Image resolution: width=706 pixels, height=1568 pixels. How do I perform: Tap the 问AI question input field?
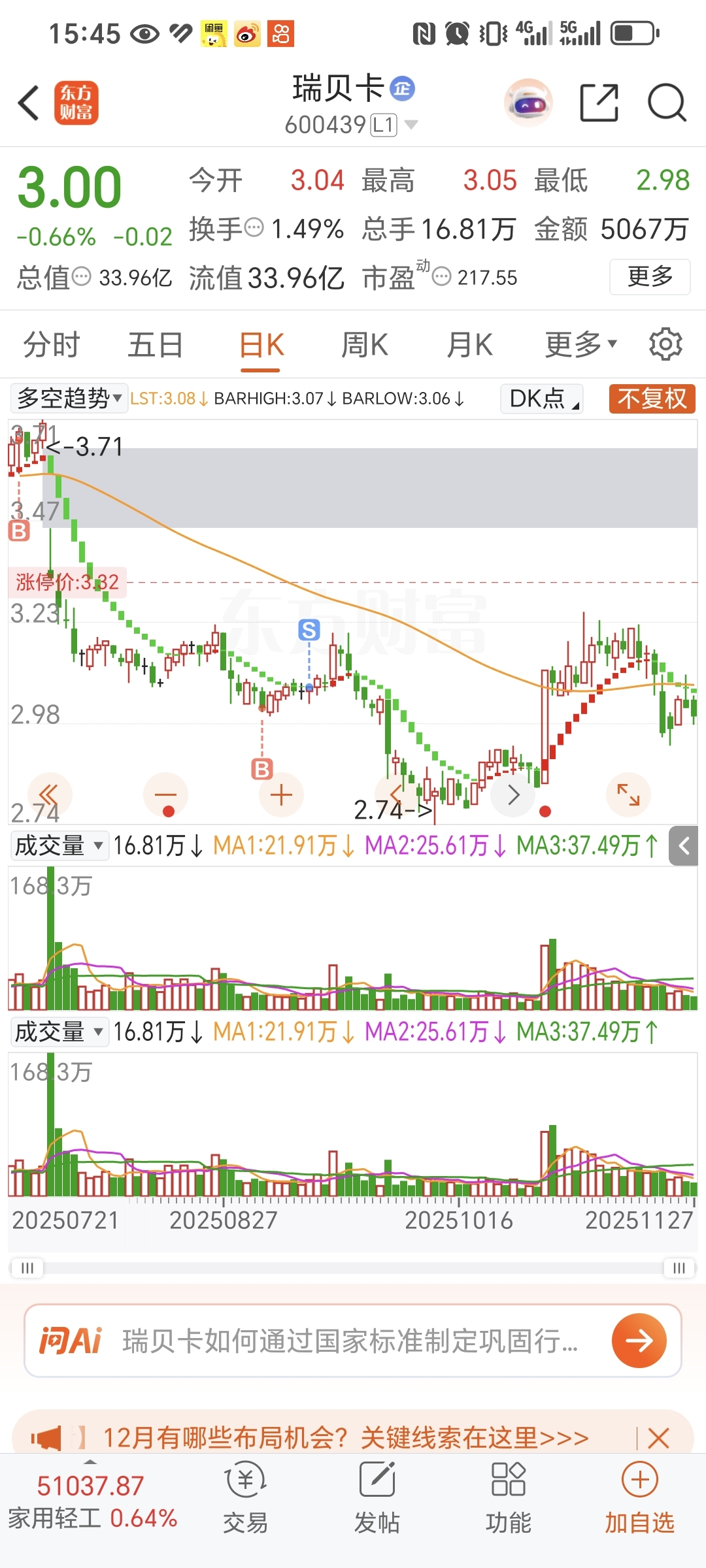353,1341
